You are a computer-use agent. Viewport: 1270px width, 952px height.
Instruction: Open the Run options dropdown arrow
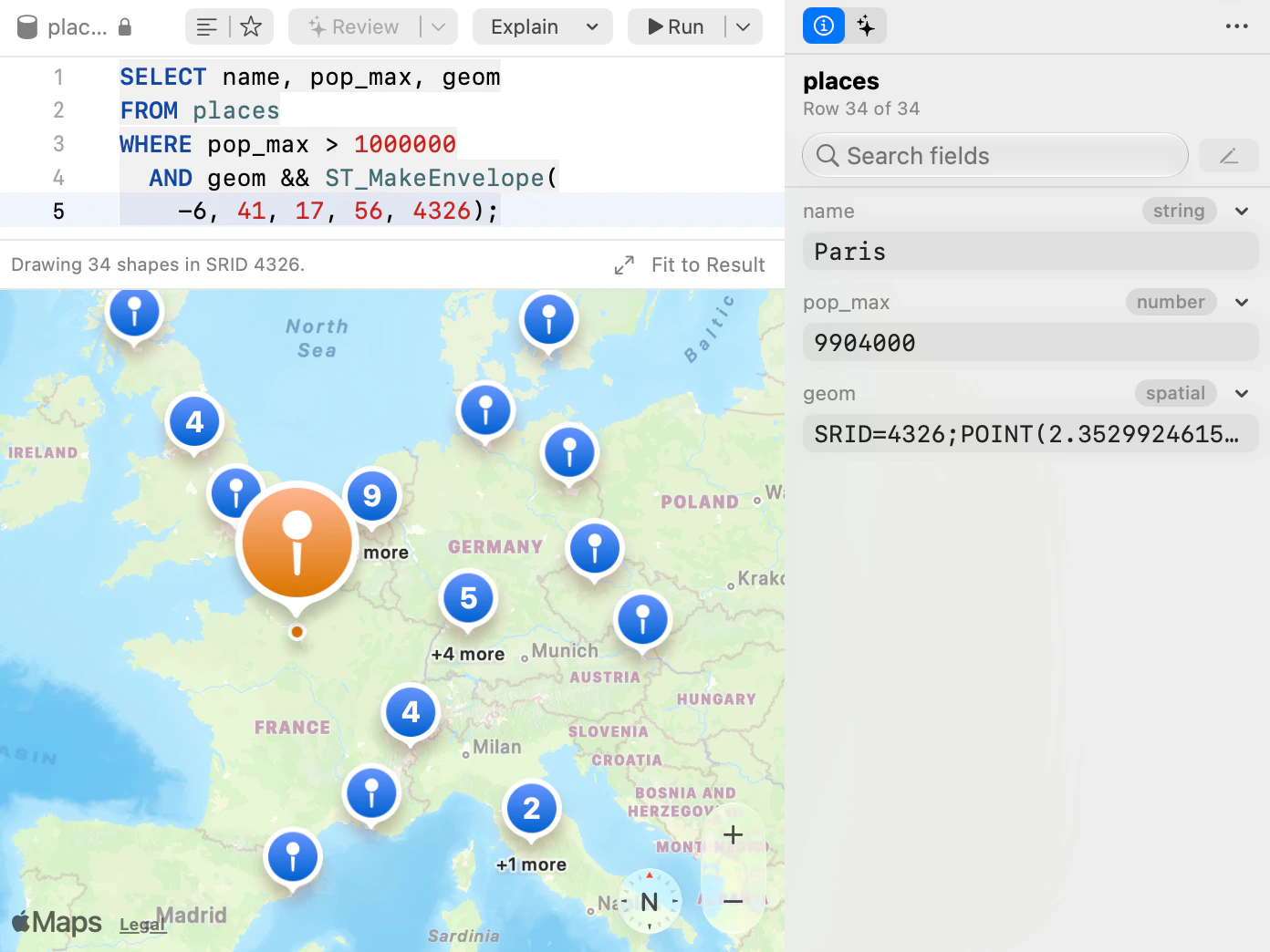click(744, 27)
